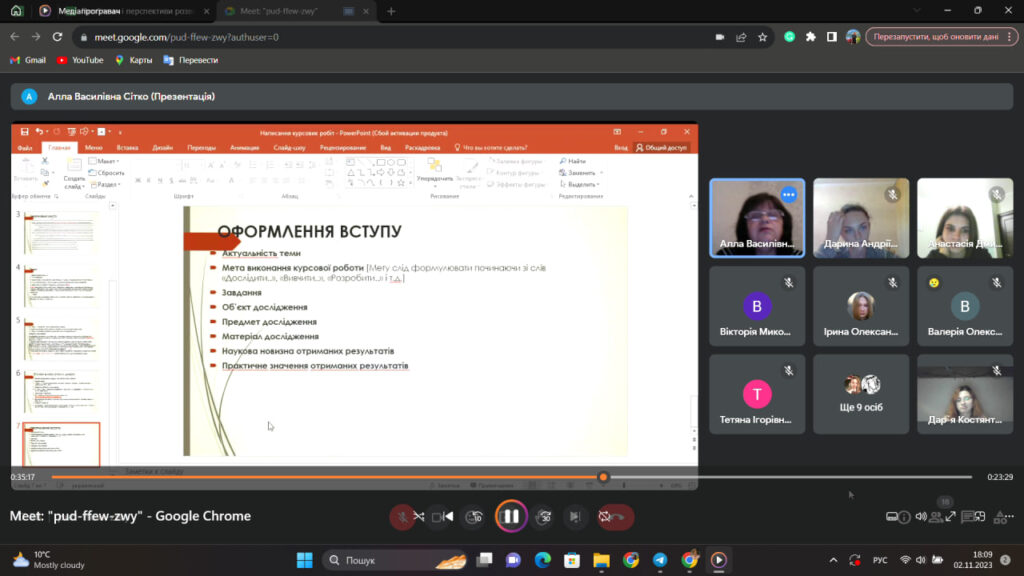Open the YouTube bookmark
This screenshot has width=1024, height=576.
[80, 60]
